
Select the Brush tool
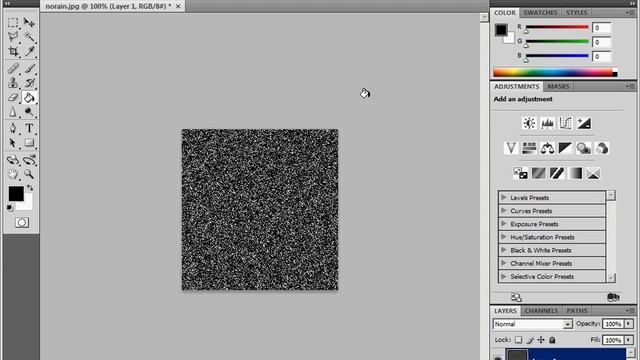[x=29, y=68]
